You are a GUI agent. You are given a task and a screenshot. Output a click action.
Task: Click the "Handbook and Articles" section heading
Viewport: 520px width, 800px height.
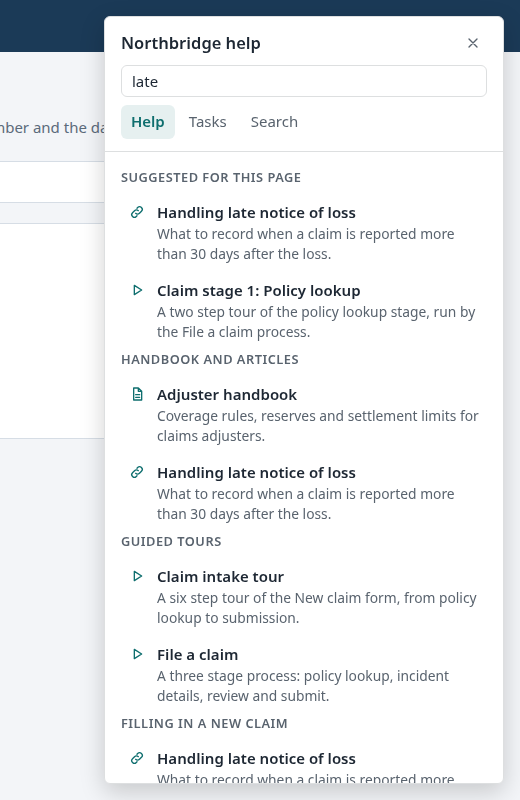pos(210,360)
